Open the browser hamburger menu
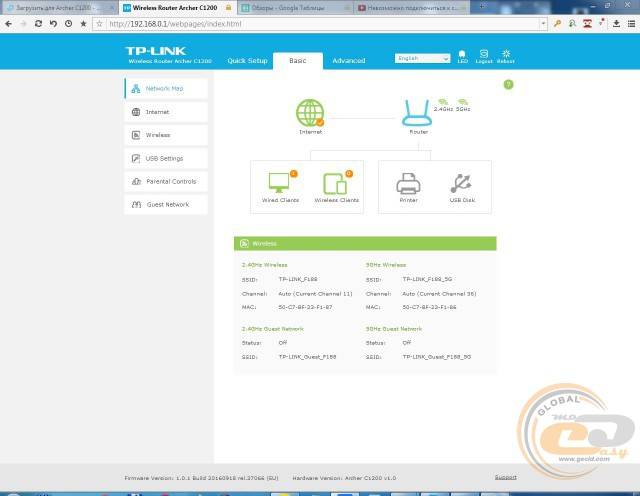 click(631, 24)
